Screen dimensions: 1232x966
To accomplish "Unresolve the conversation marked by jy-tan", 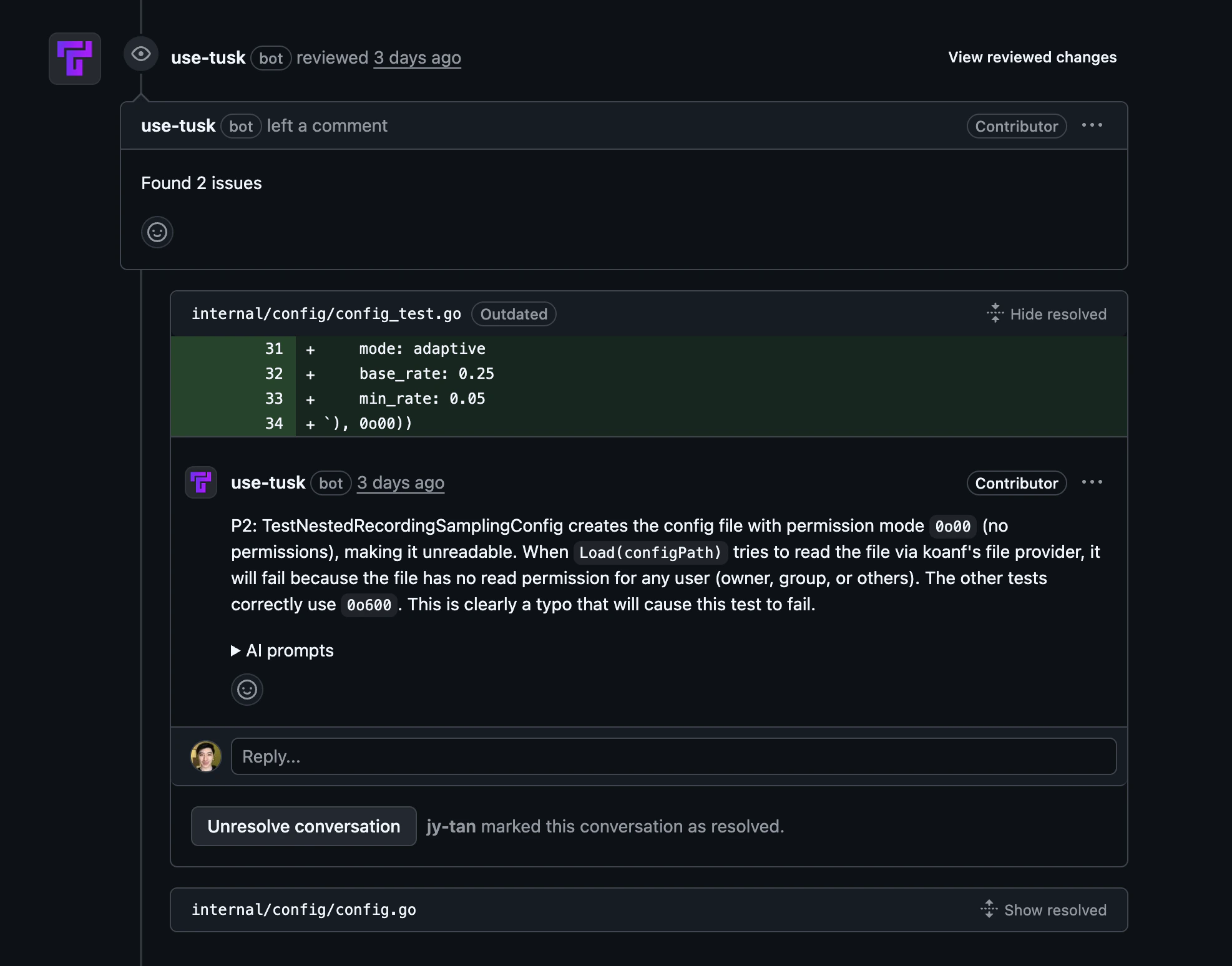I will click(x=303, y=826).
